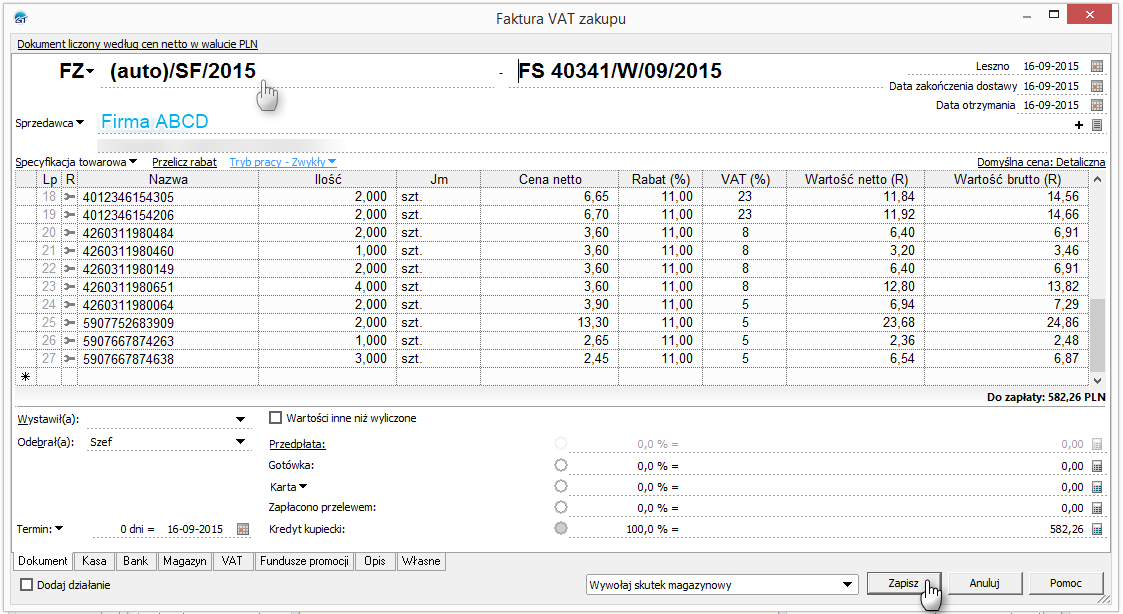Click the table scrollbar up arrow
This screenshot has height=614, width=1123.
click(x=1097, y=181)
